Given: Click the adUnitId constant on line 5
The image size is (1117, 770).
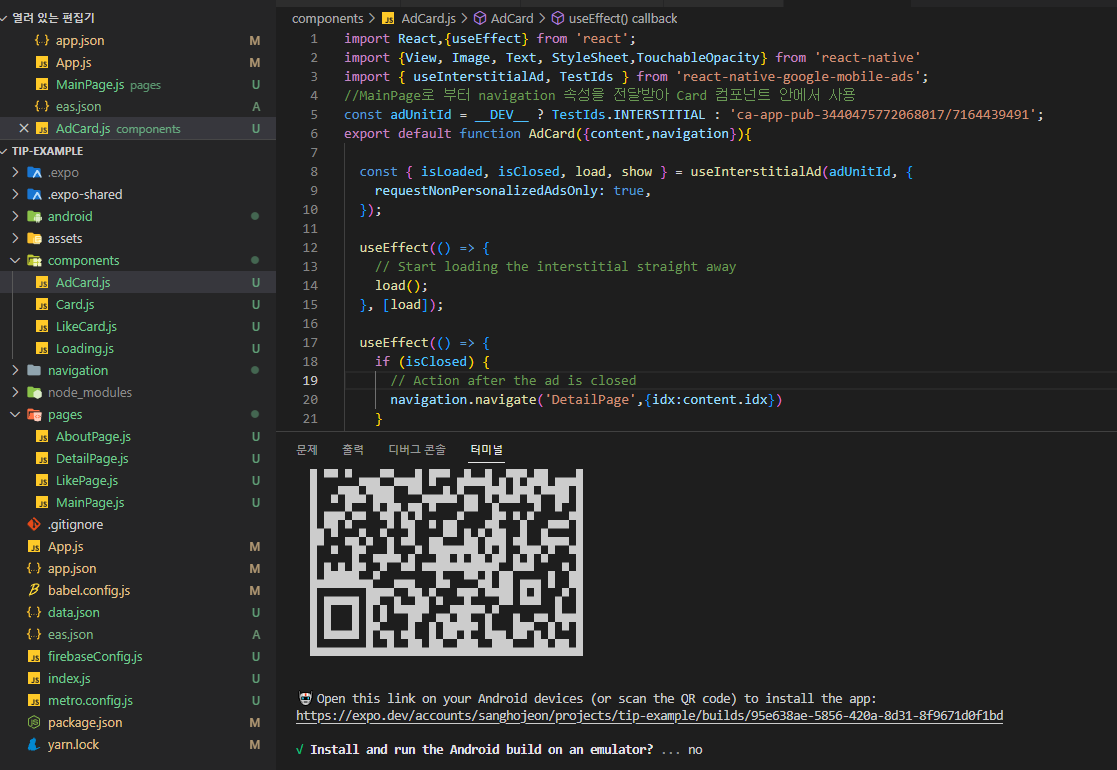Looking at the screenshot, I should (420, 114).
